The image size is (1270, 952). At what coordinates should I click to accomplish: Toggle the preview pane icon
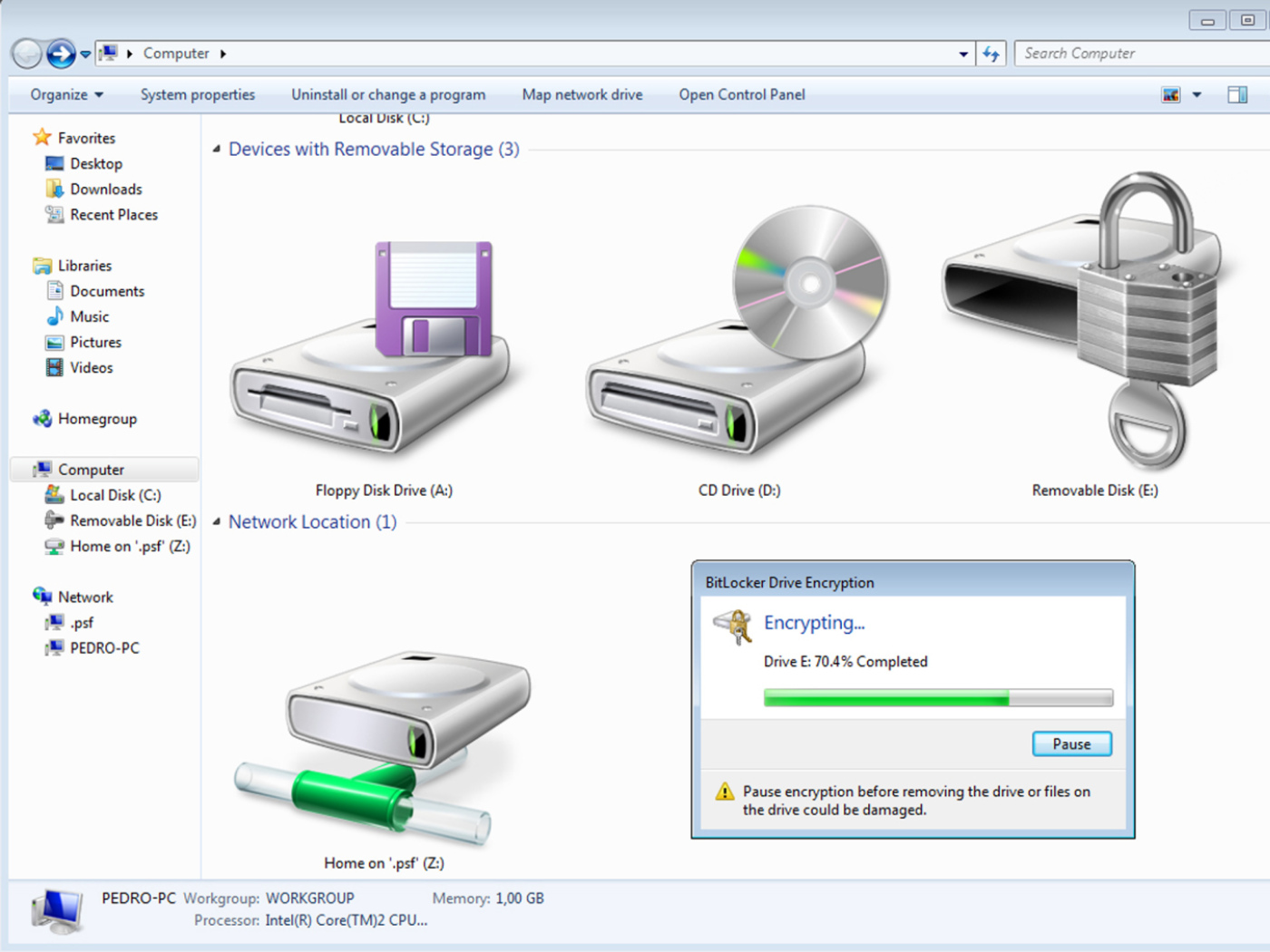[x=1236, y=95]
